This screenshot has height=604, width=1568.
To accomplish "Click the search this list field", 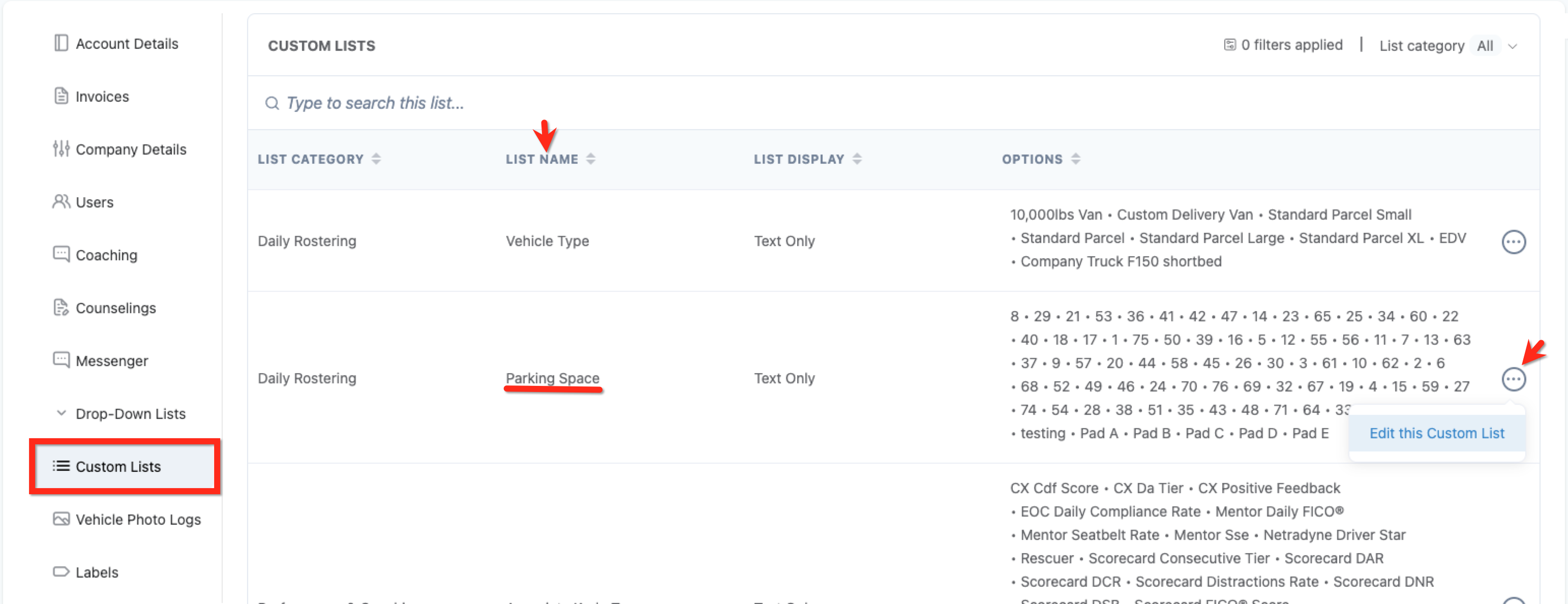I will pos(375,104).
